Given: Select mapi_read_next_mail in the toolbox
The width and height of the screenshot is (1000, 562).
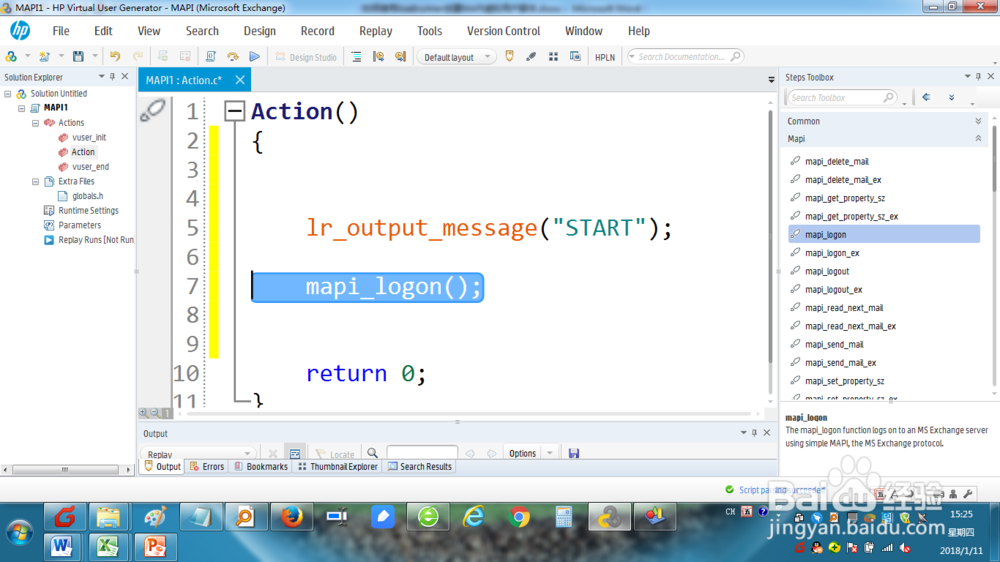Looking at the screenshot, I should pos(844,307).
